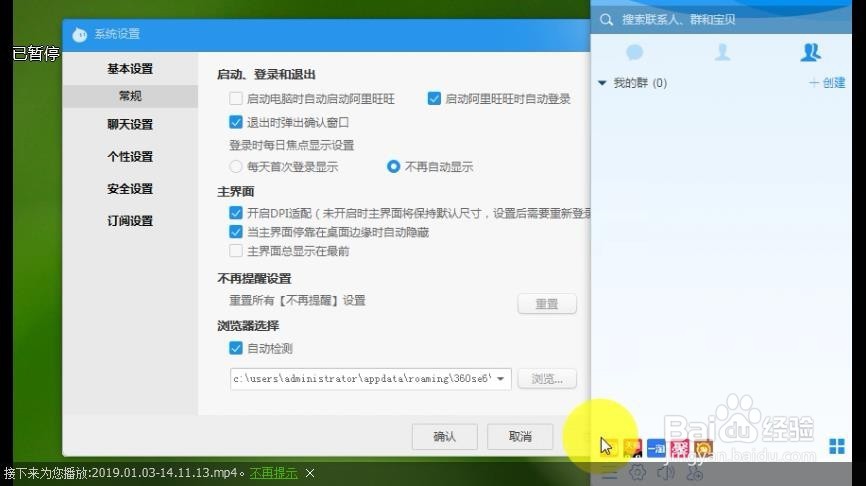Open 个性设置 category in sidebar
The height and width of the screenshot is (486, 866).
130,156
